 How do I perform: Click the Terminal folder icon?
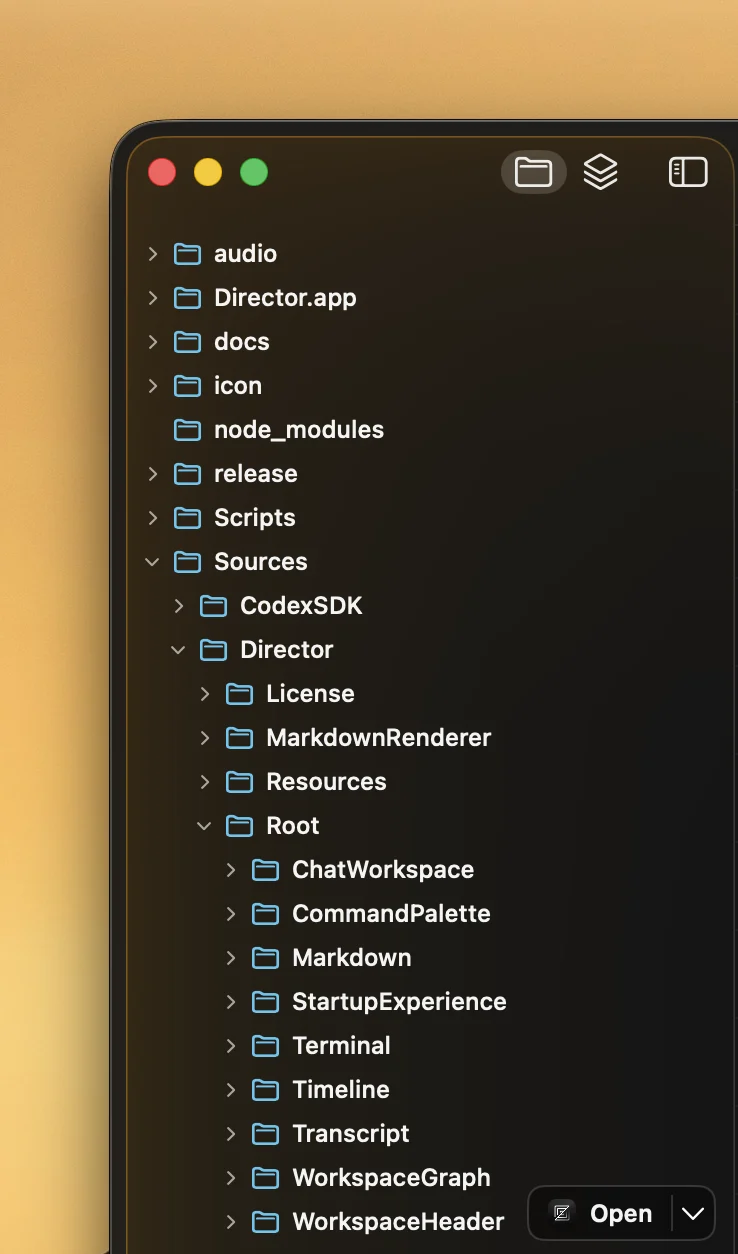[265, 1046]
